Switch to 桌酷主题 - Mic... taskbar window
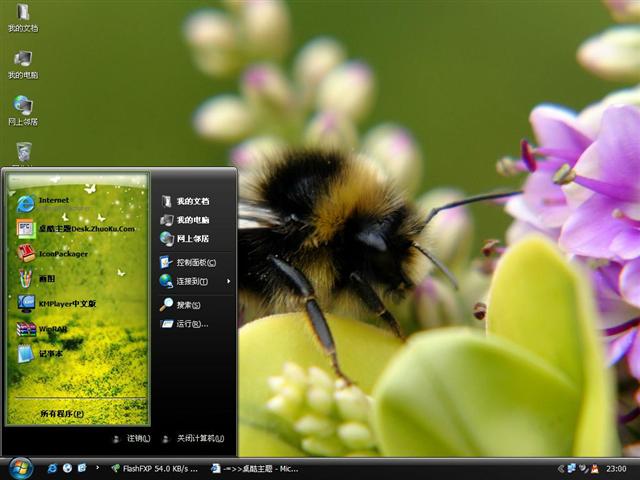The image size is (640, 480). [255, 469]
